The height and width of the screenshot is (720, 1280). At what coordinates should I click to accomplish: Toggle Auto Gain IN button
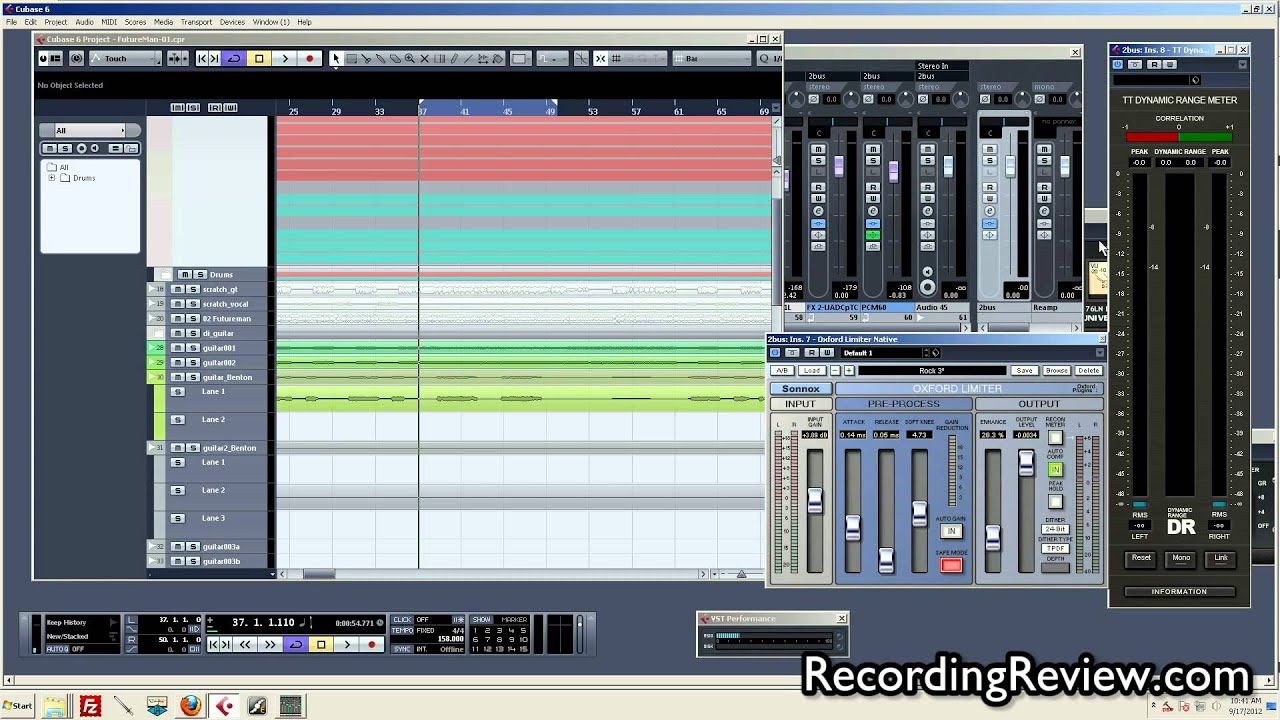point(952,531)
